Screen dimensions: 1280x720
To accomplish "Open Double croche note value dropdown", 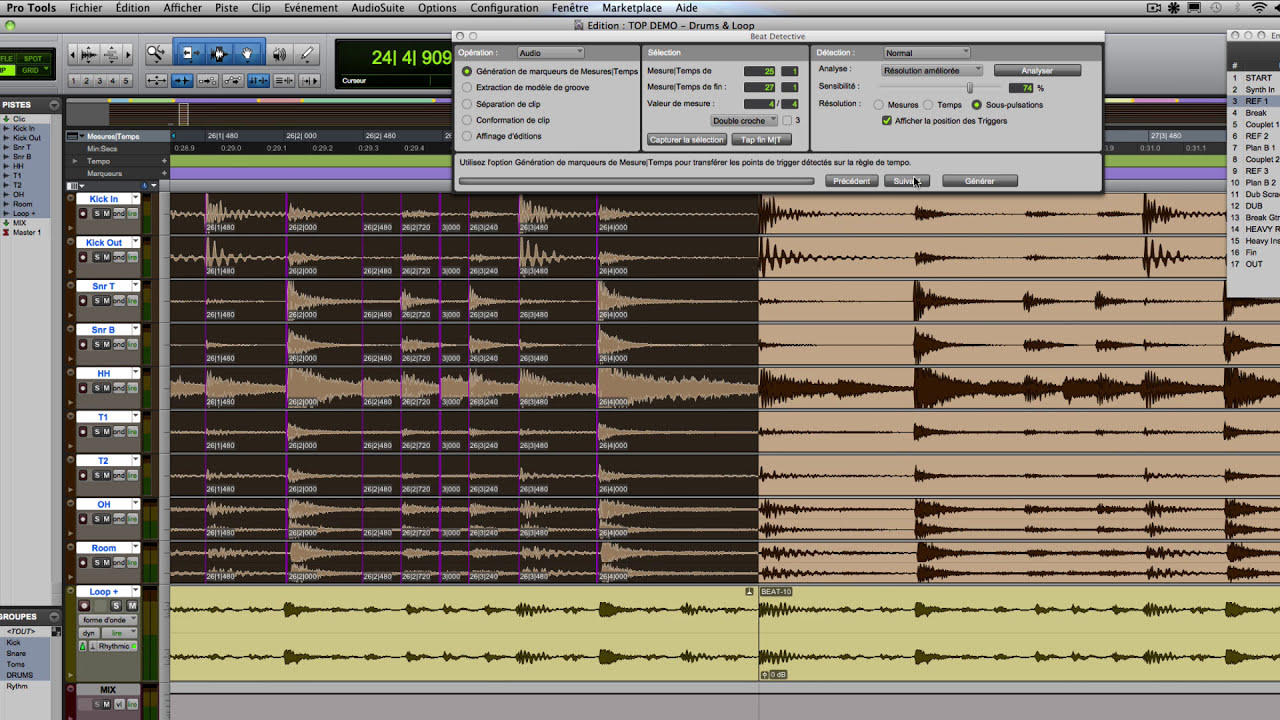I will pos(745,121).
